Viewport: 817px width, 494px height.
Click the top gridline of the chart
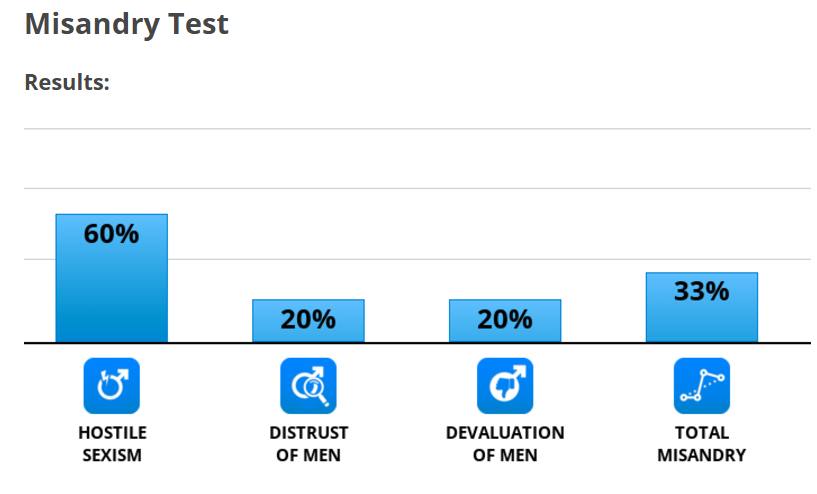(417, 129)
